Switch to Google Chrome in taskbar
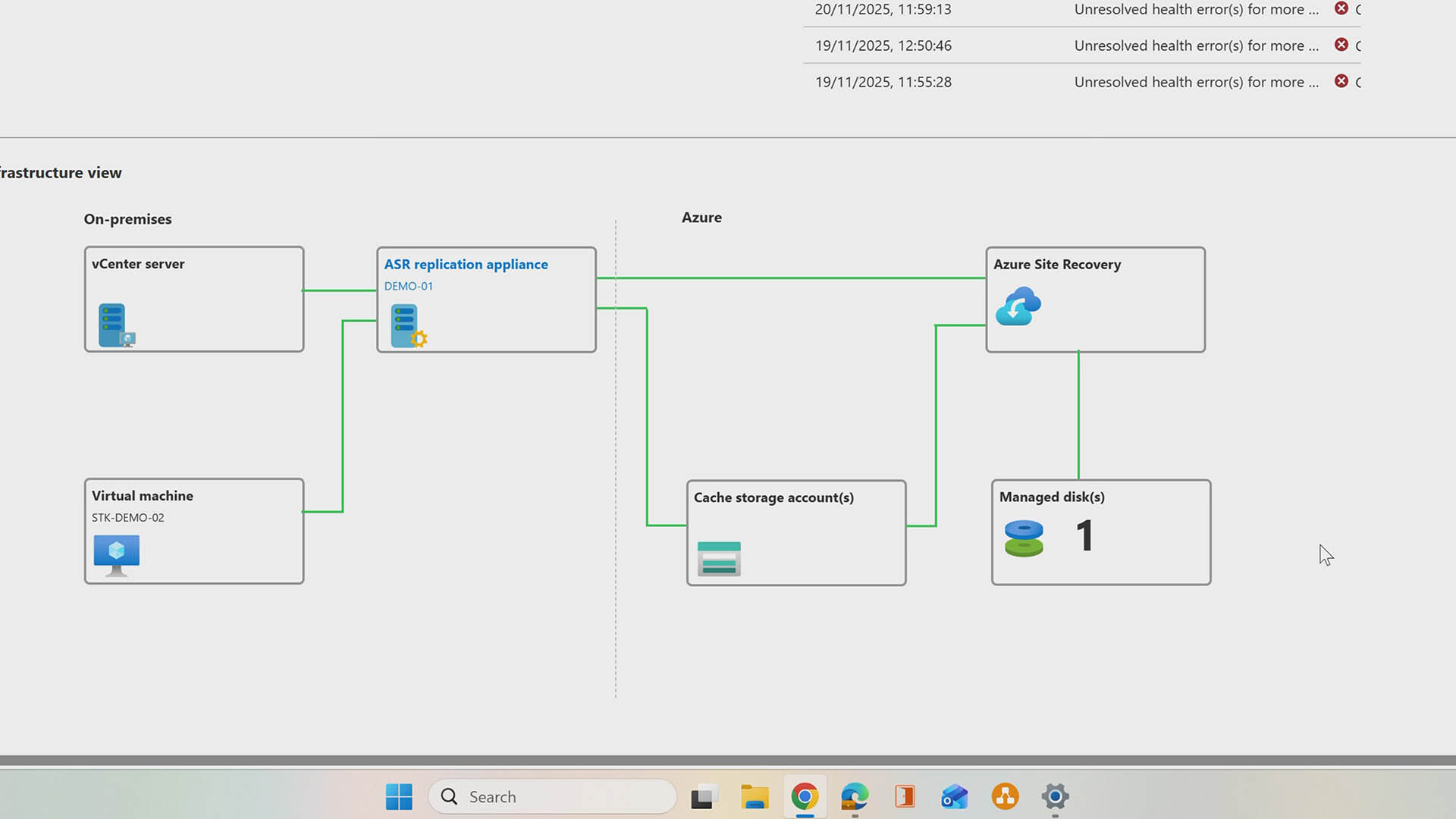This screenshot has height=819, width=1456. point(805,797)
